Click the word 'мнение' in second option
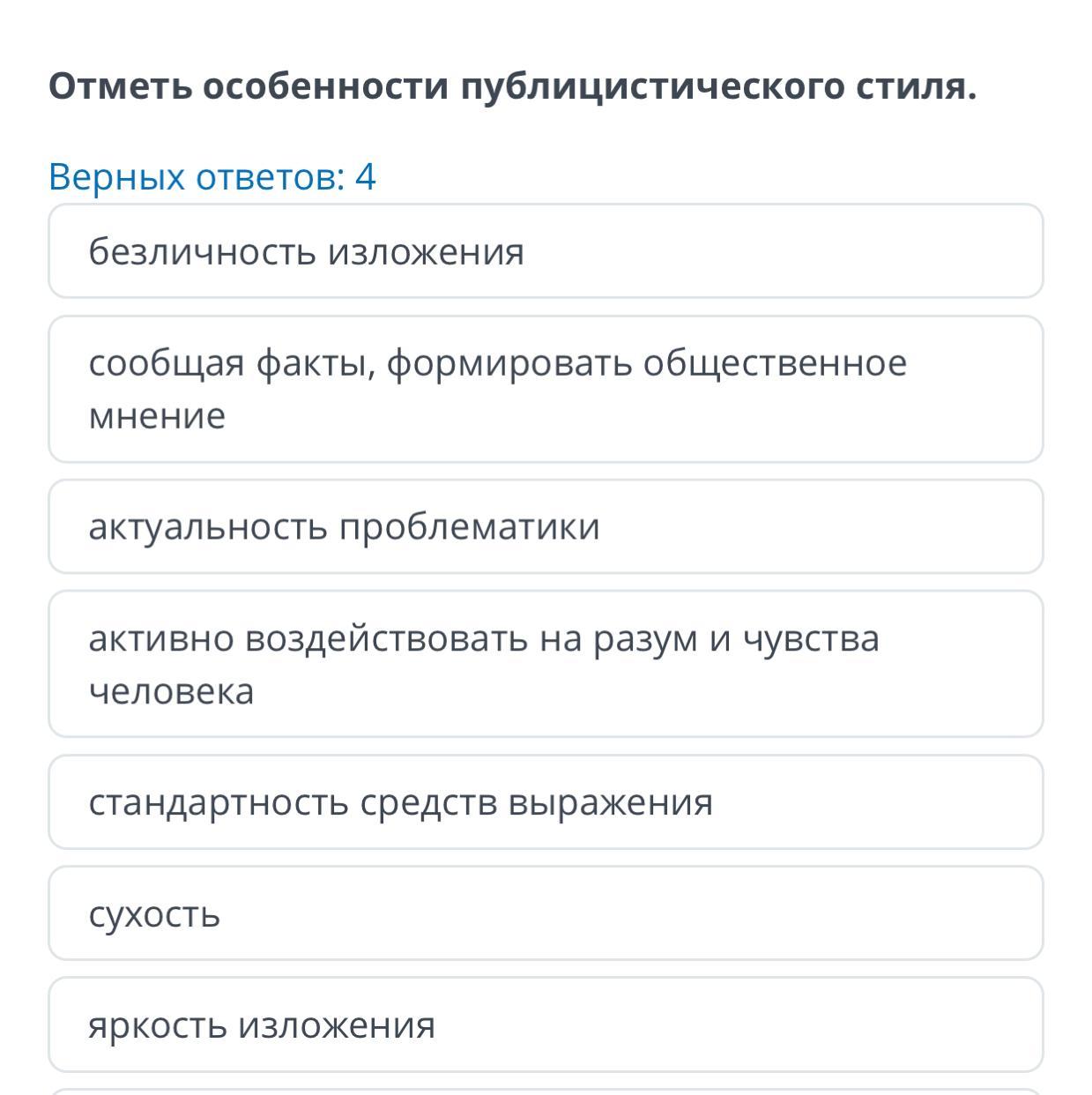 pyautogui.click(x=157, y=416)
